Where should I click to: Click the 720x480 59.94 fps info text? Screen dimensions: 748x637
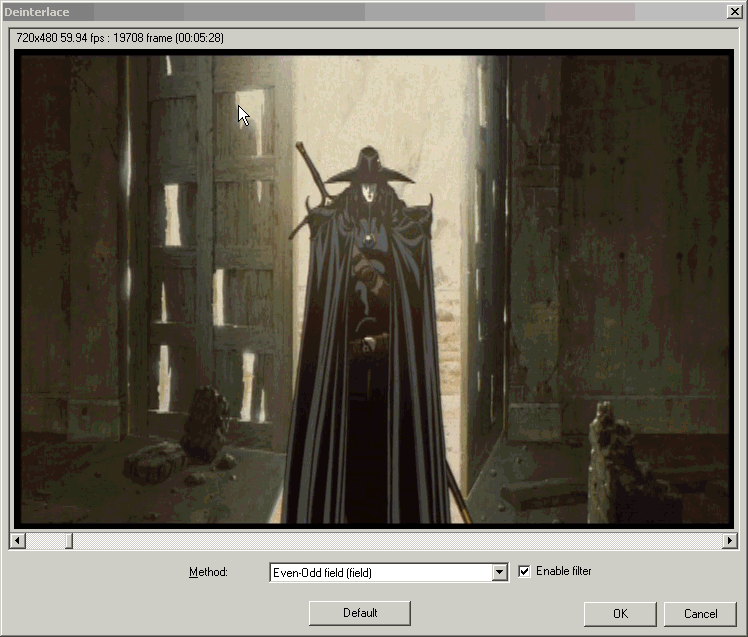click(x=120, y=38)
